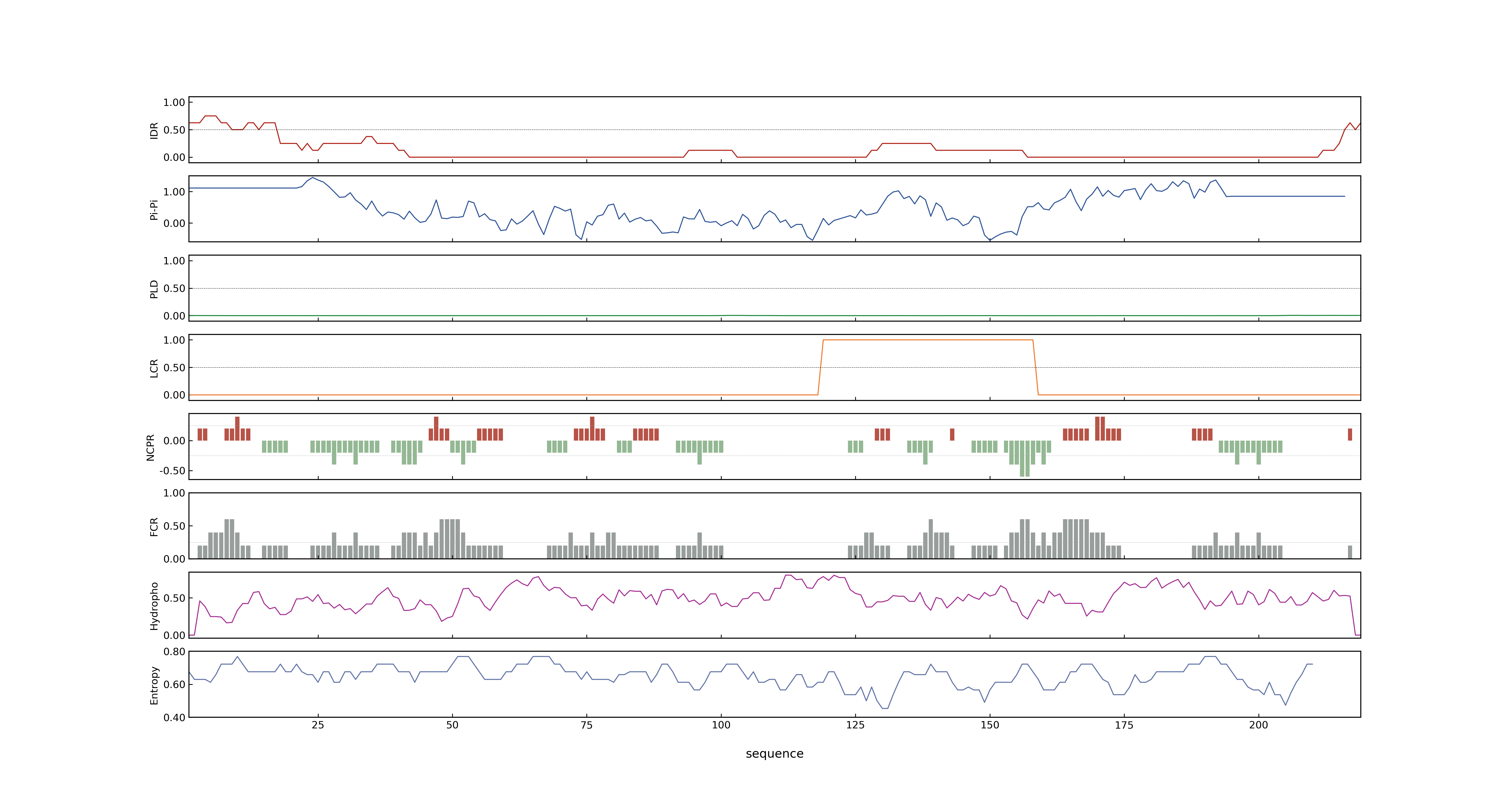Click the orange LCR plateau at 1.00

point(928,340)
